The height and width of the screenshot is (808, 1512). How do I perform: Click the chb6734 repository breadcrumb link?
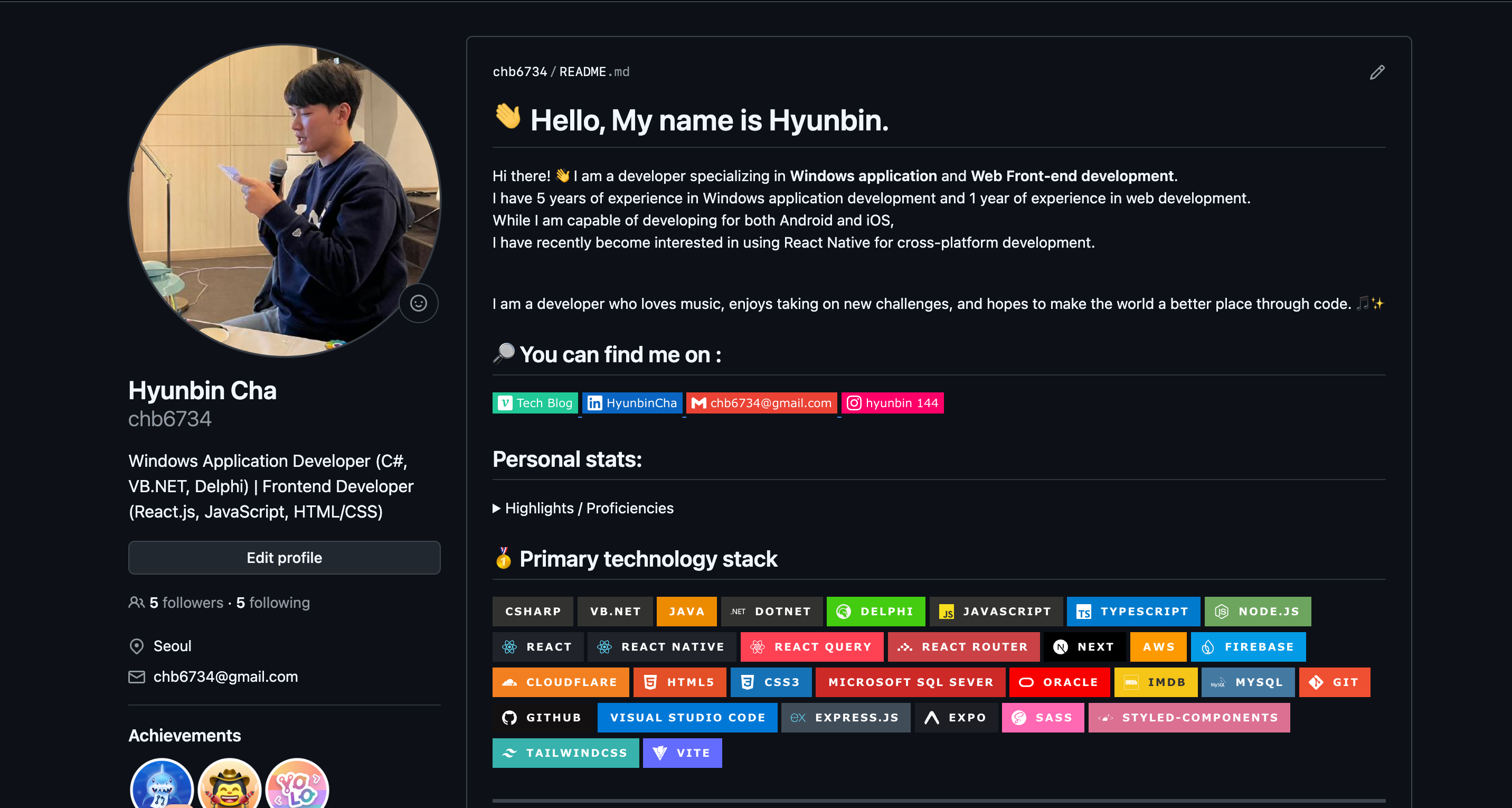pyautogui.click(x=519, y=72)
